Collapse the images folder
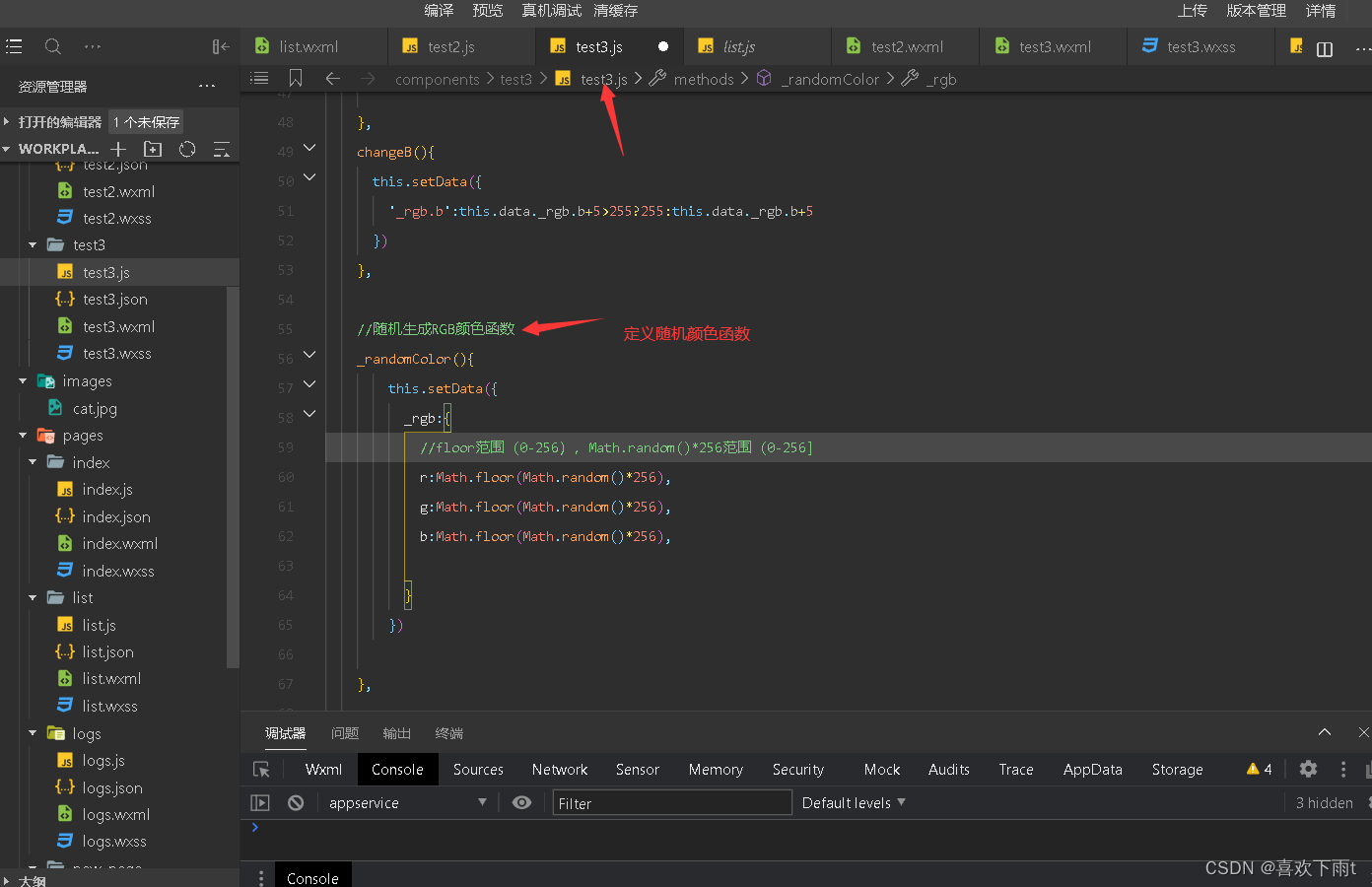 click(23, 381)
